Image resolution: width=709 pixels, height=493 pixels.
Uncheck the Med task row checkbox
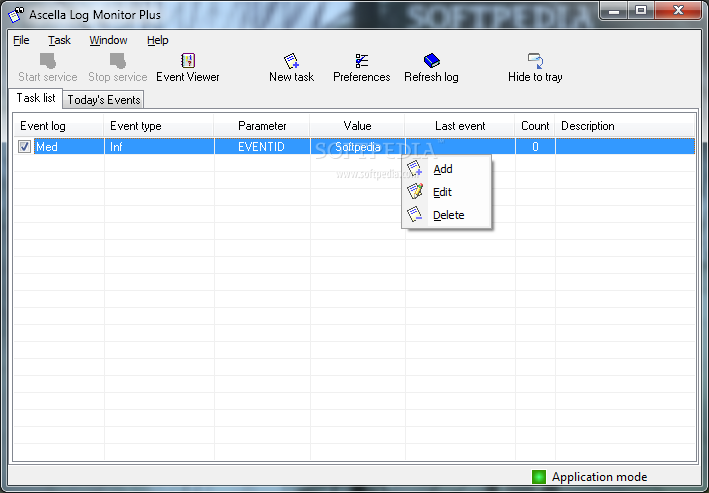(x=24, y=147)
